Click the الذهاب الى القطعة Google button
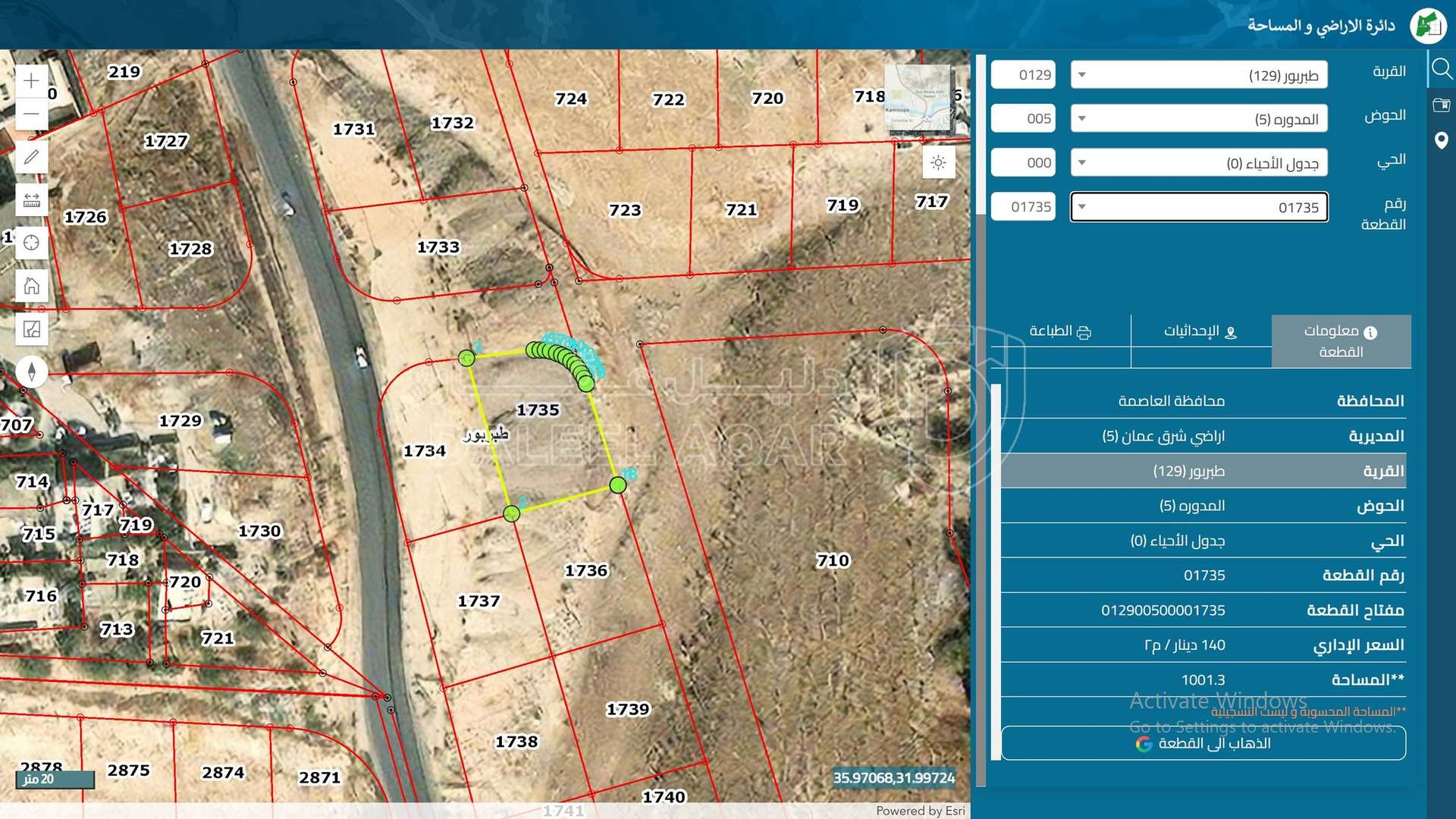 (x=1203, y=743)
